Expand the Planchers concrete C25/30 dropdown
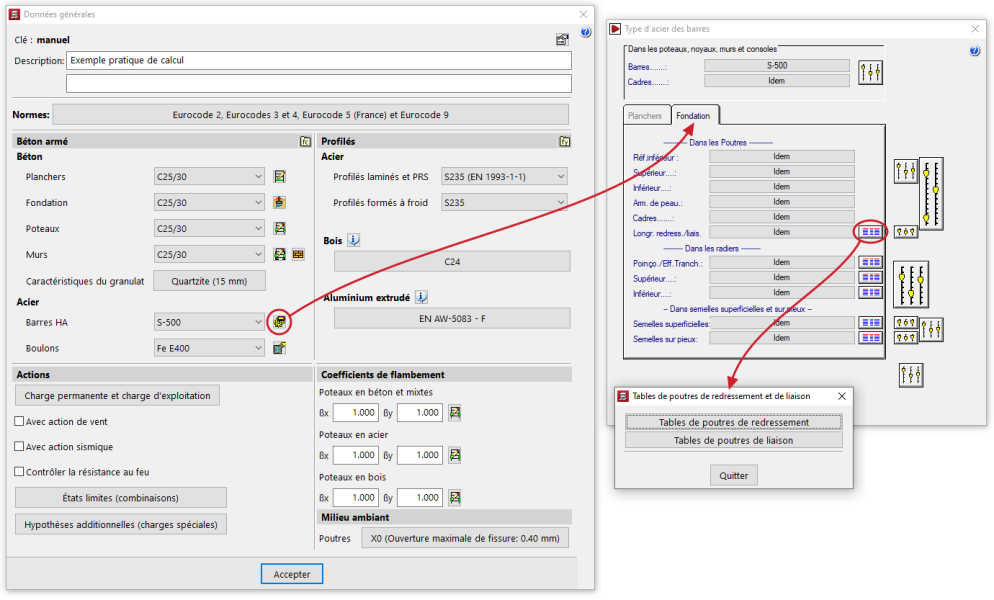994x600 pixels. pos(259,177)
